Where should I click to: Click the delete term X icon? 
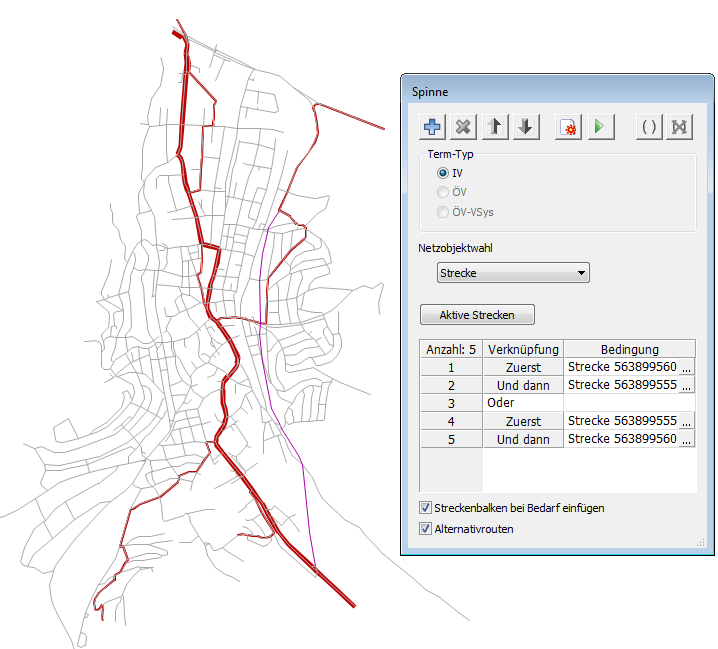463,127
